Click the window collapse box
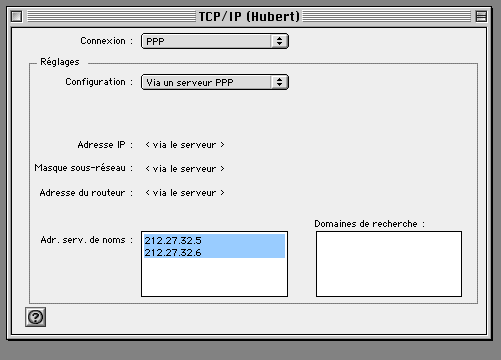 point(481,16)
